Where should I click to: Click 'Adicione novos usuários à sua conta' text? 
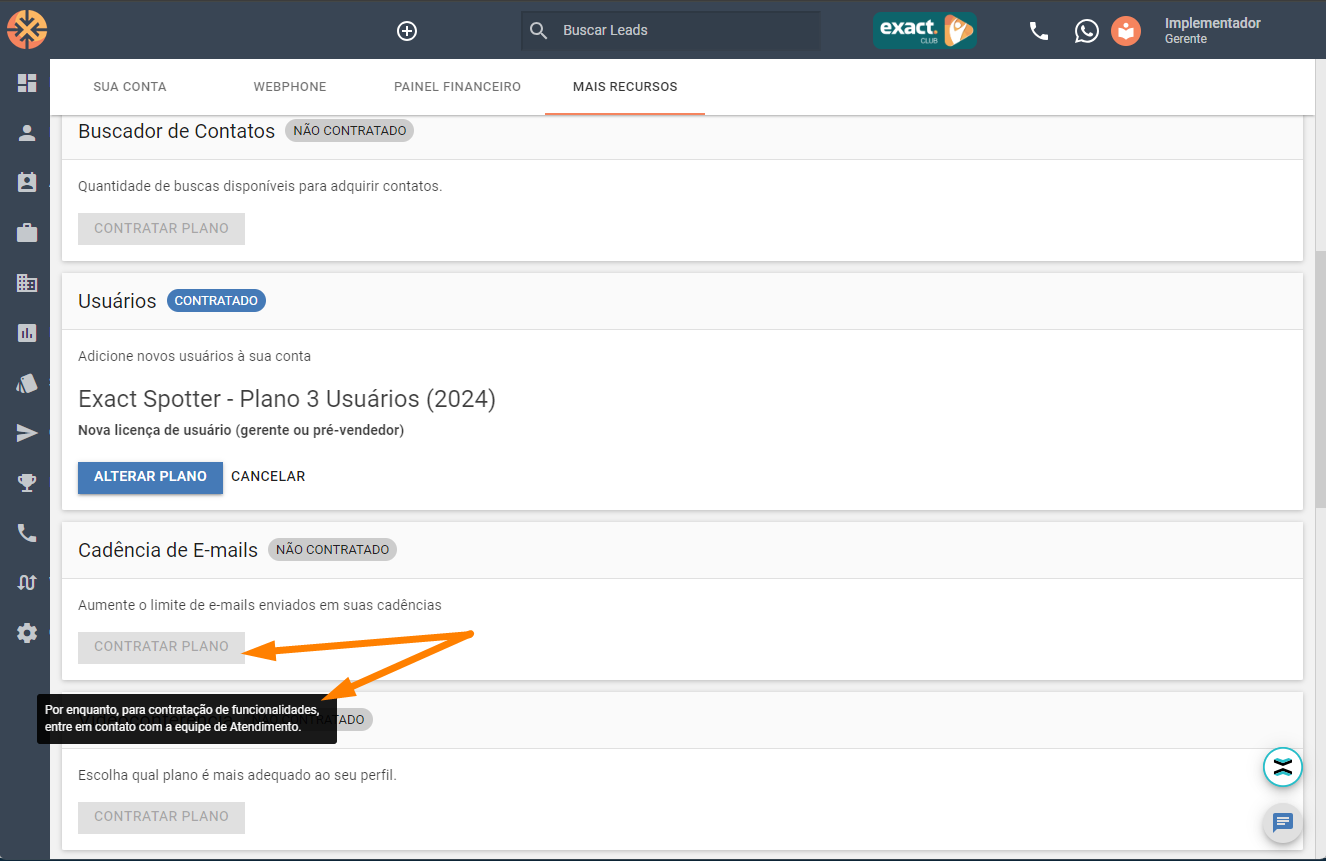[194, 356]
